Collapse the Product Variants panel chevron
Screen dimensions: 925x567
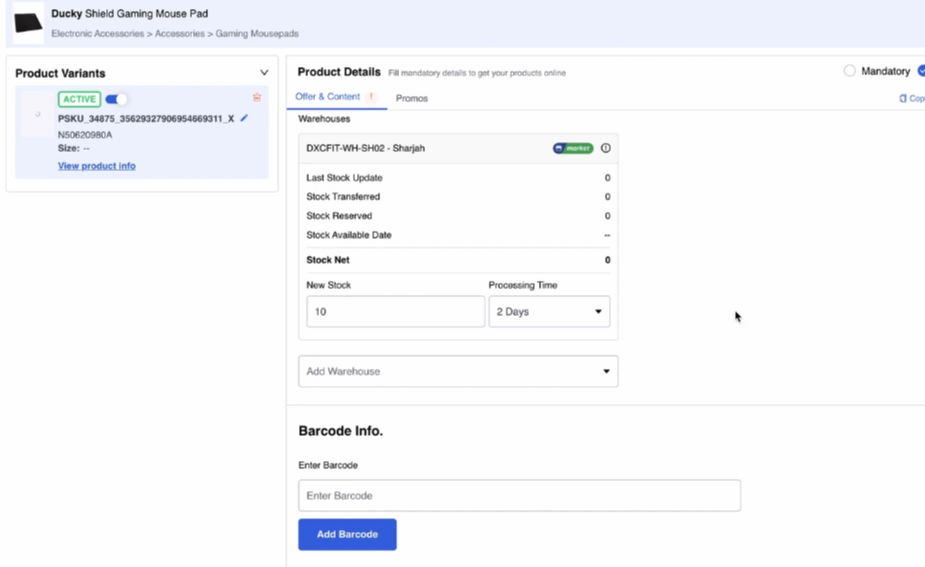[x=264, y=73]
